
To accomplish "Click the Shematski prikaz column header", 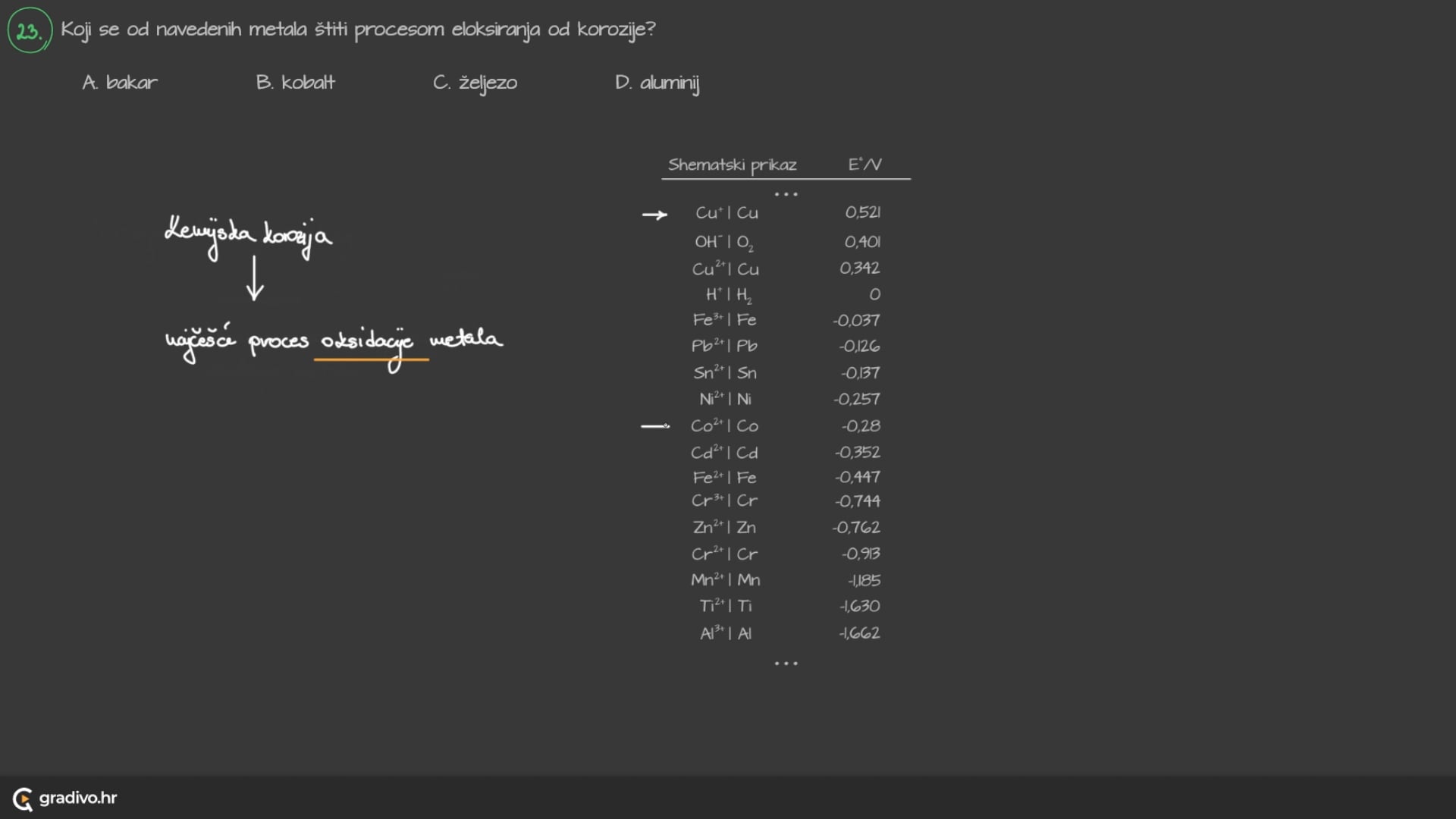I will pyautogui.click(x=732, y=165).
